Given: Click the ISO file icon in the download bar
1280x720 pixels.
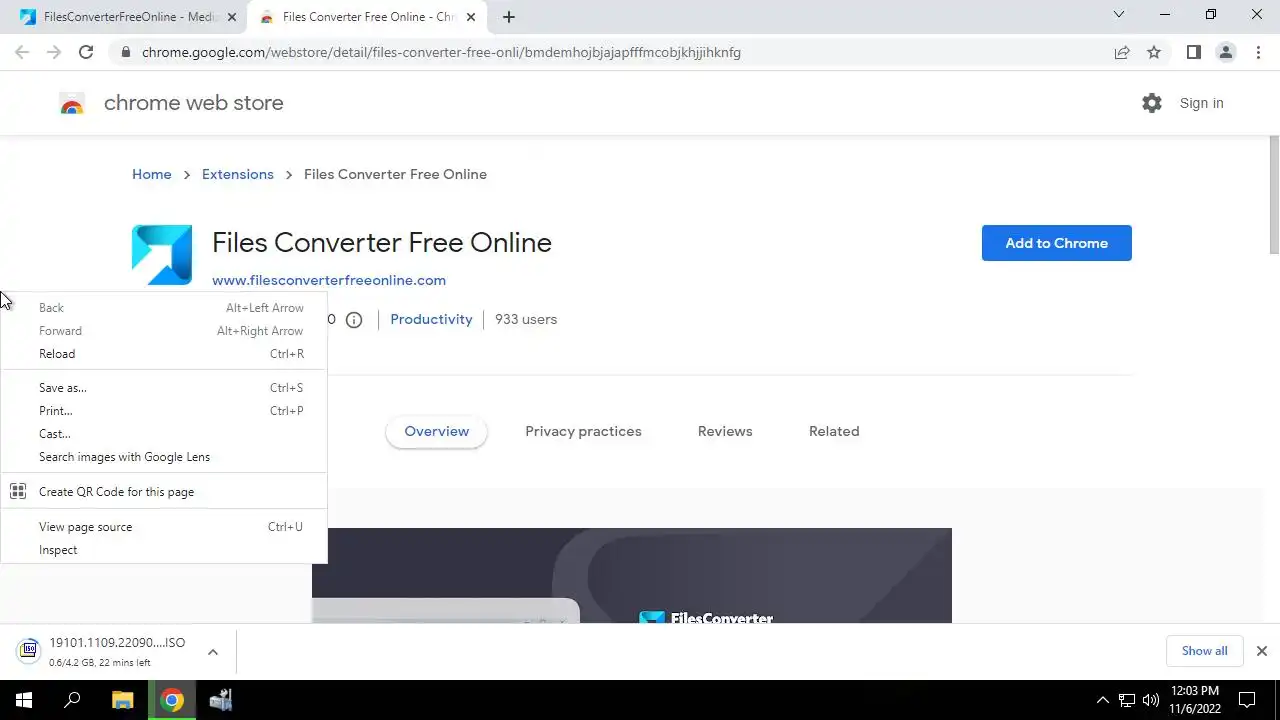Looking at the screenshot, I should [x=29, y=651].
